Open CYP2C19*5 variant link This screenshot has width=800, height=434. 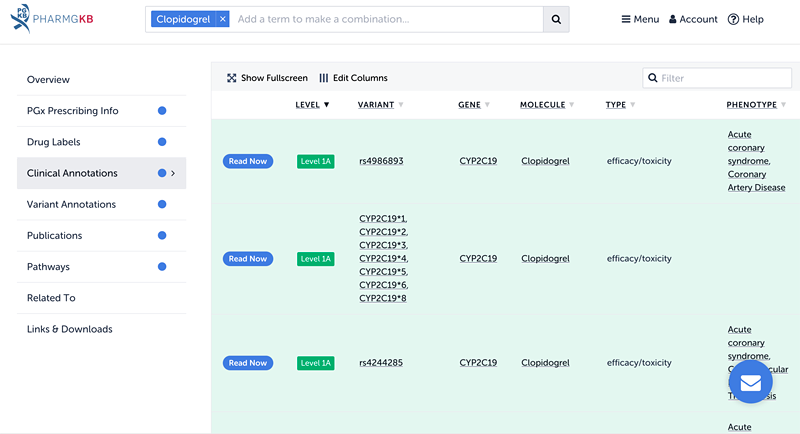coord(383,272)
